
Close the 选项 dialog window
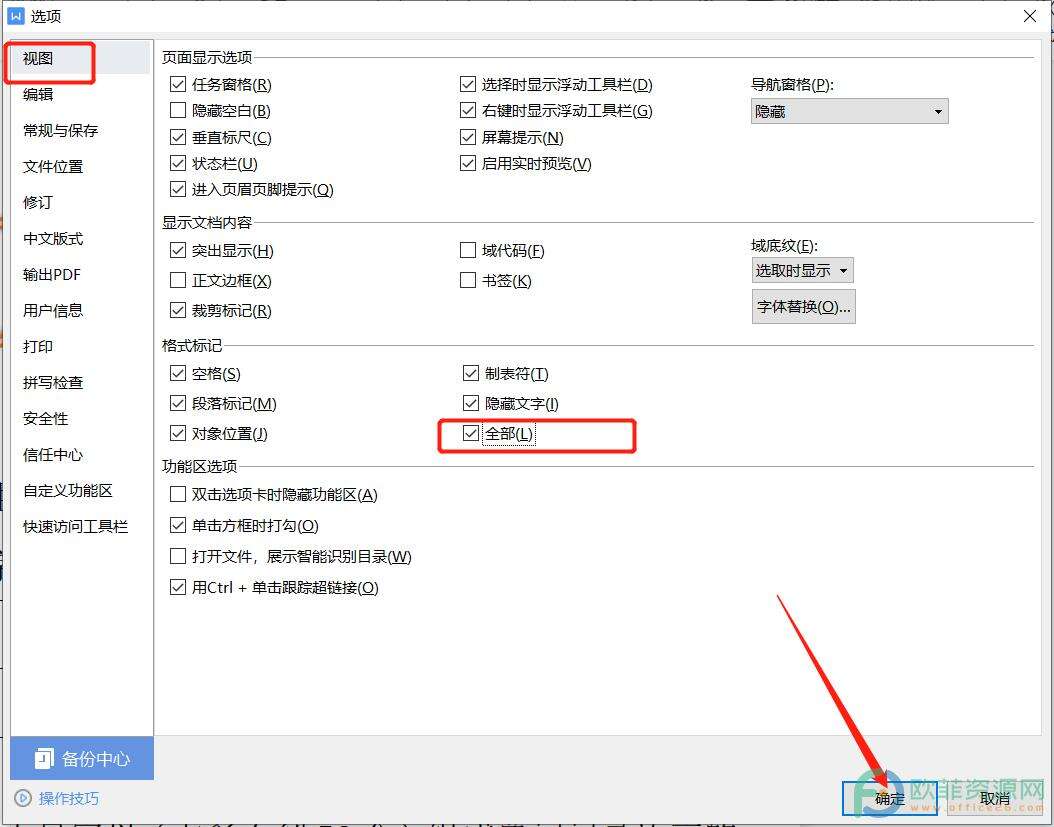click(1030, 16)
